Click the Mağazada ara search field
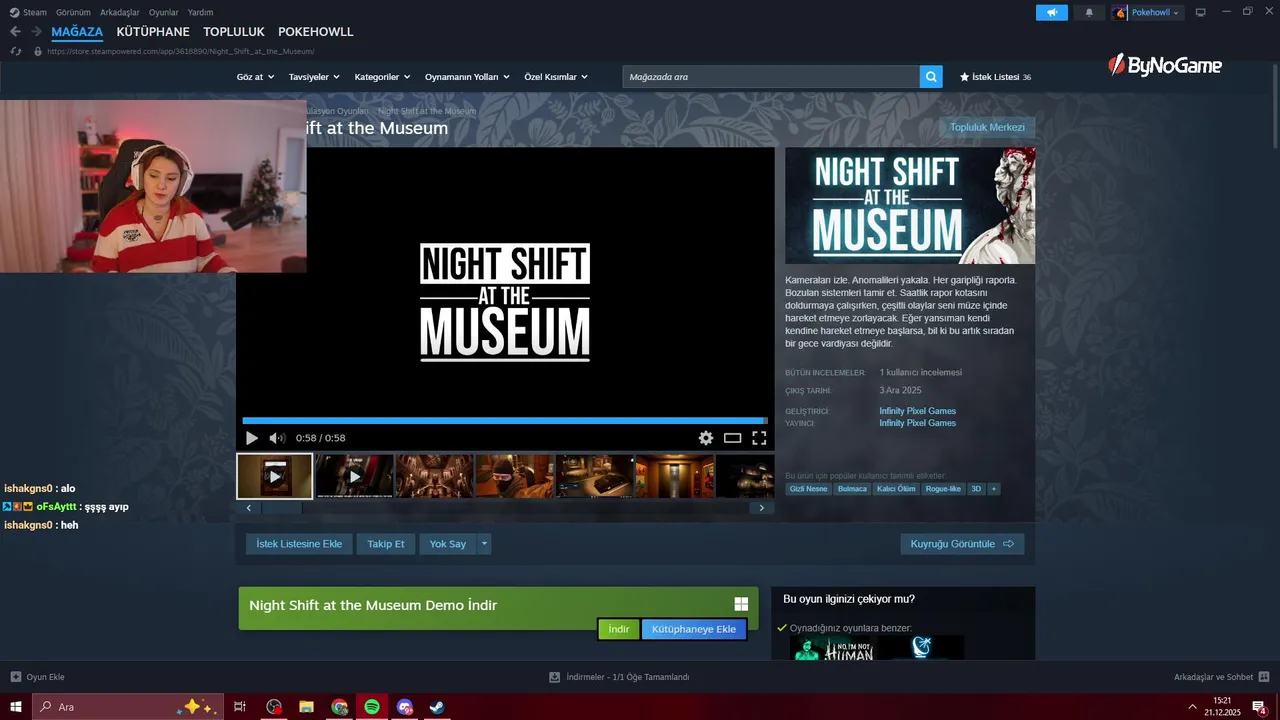 coord(771,77)
